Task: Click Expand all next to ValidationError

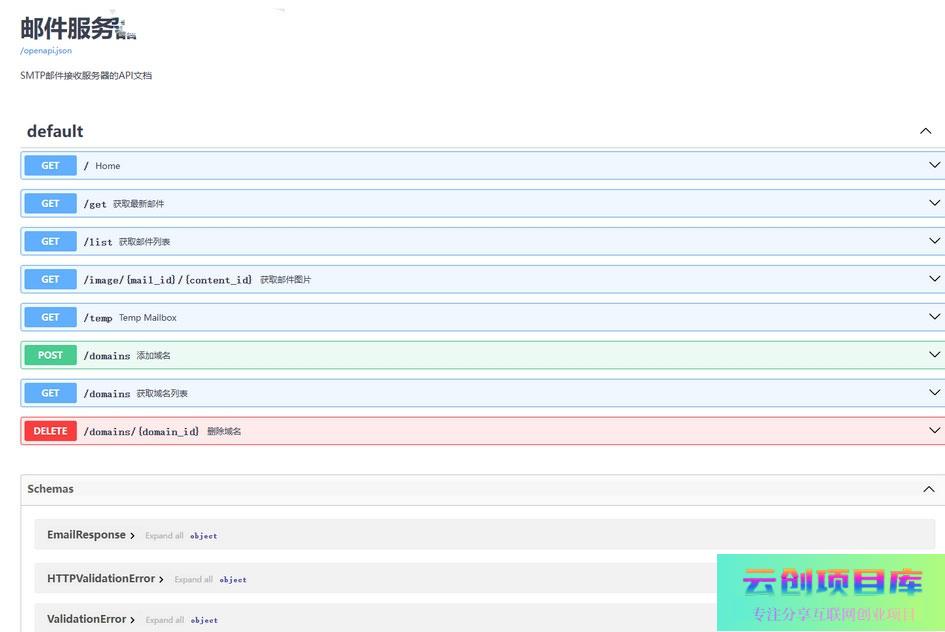Action: [164, 620]
